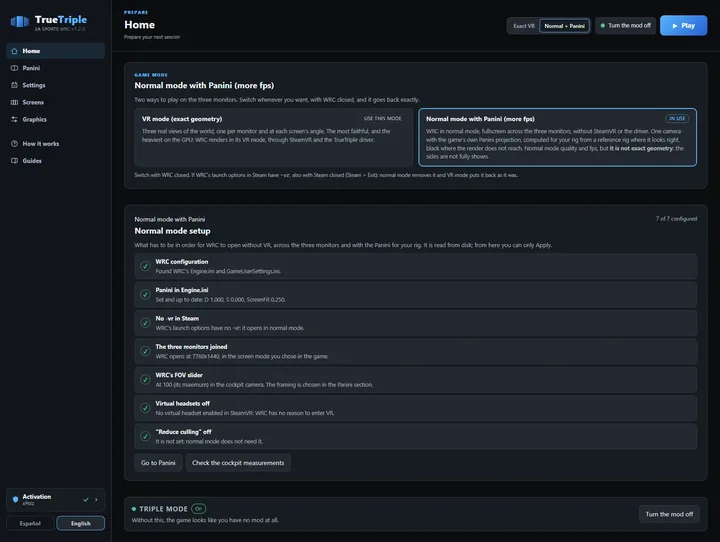
Task: Click the USE THIS MODE label
Action: (x=382, y=119)
